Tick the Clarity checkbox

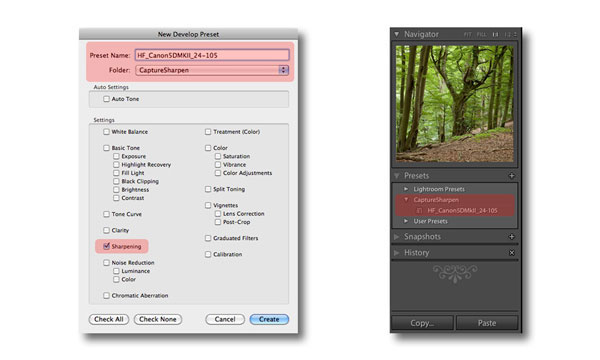point(106,230)
